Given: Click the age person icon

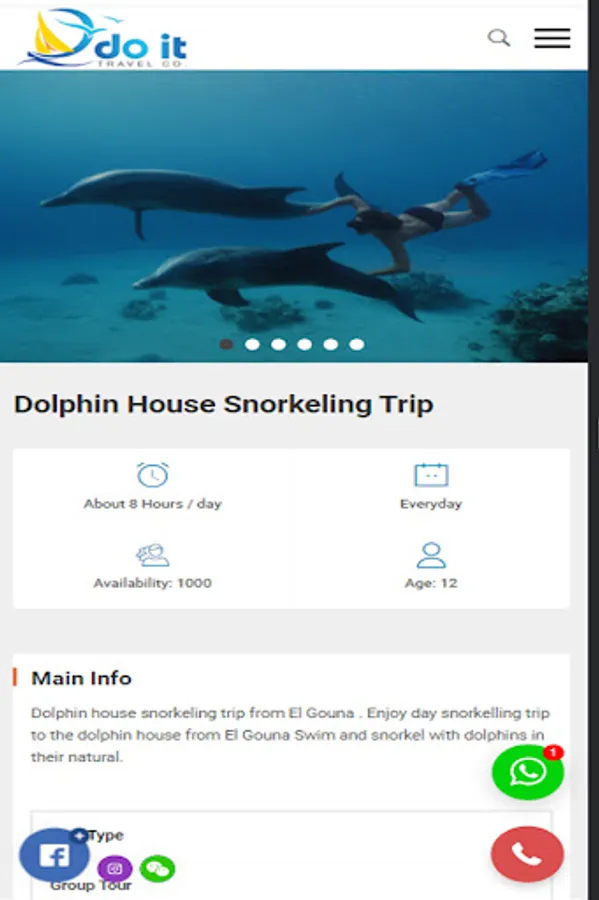Looking at the screenshot, I should [431, 554].
